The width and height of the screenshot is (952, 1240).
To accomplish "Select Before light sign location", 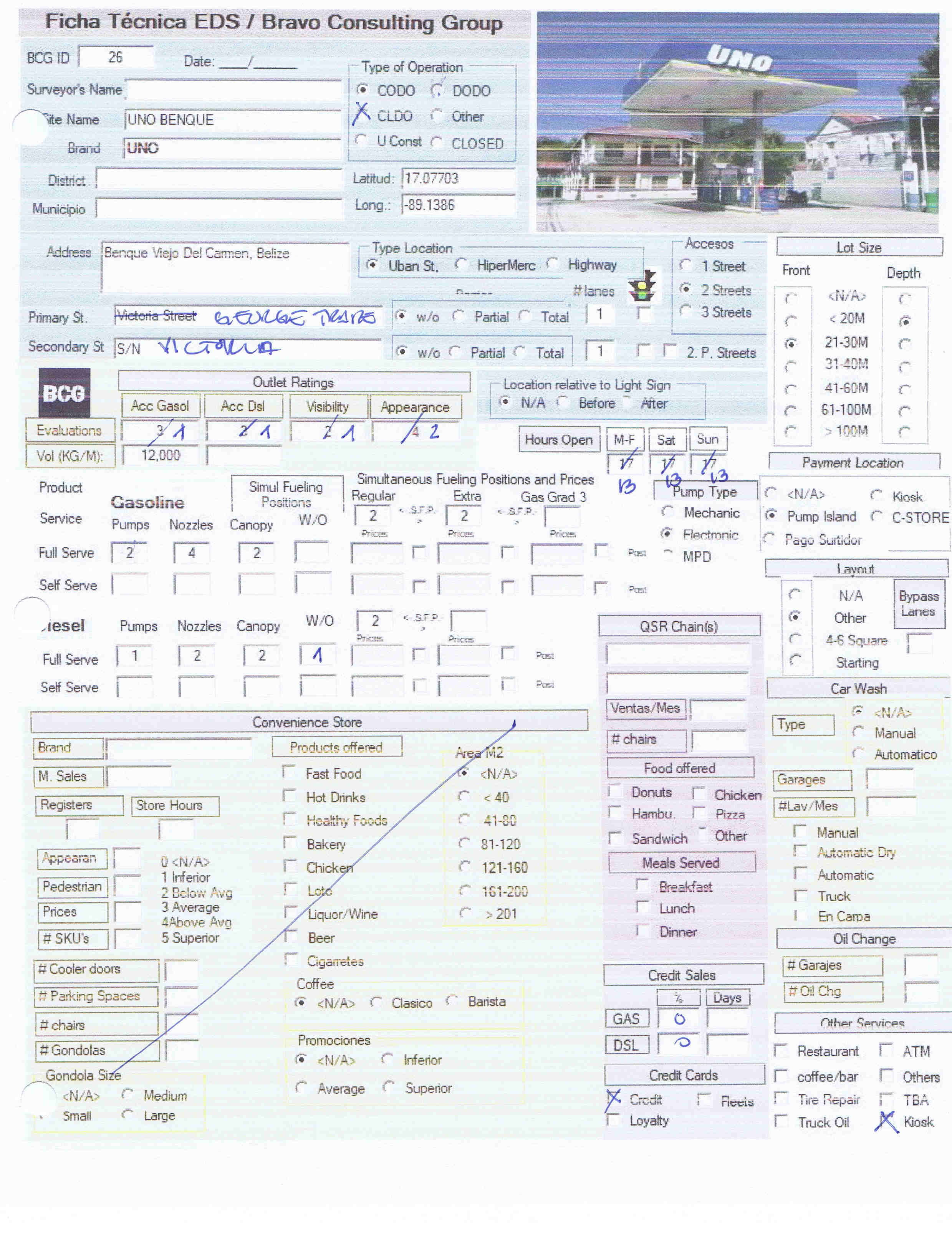I will click(x=563, y=402).
